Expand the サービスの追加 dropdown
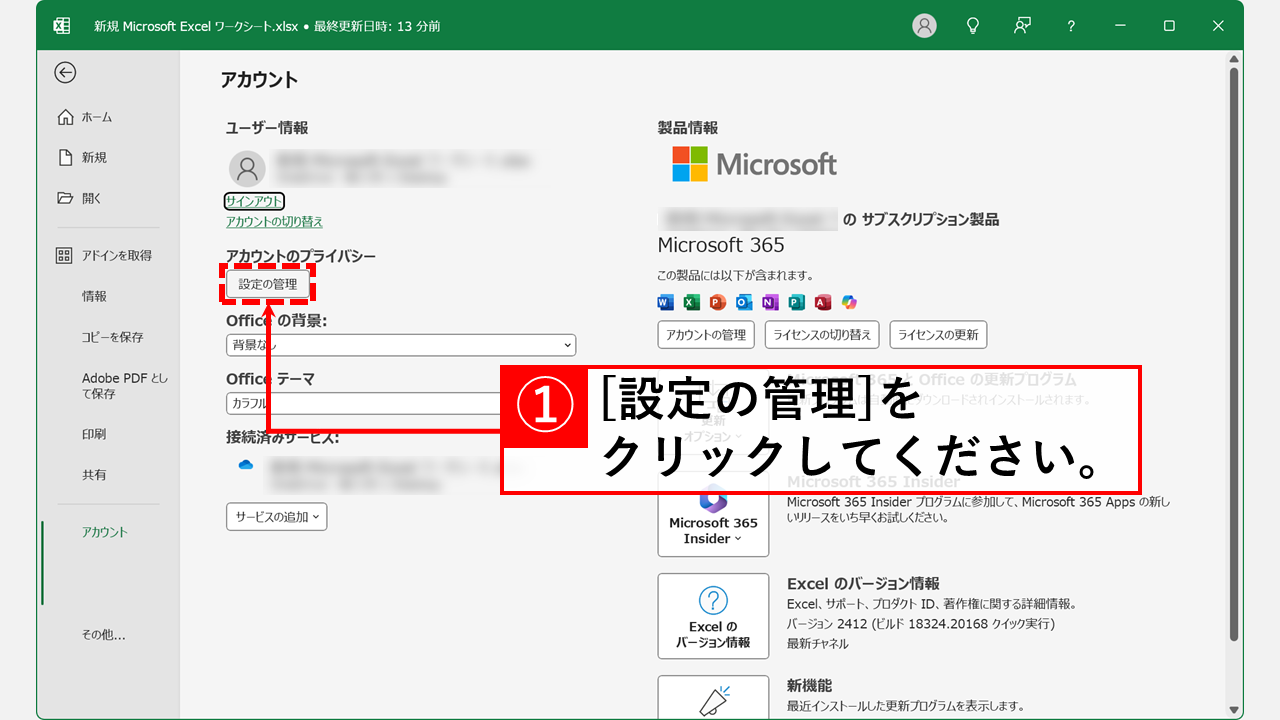Image resolution: width=1280 pixels, height=720 pixels. tap(276, 516)
